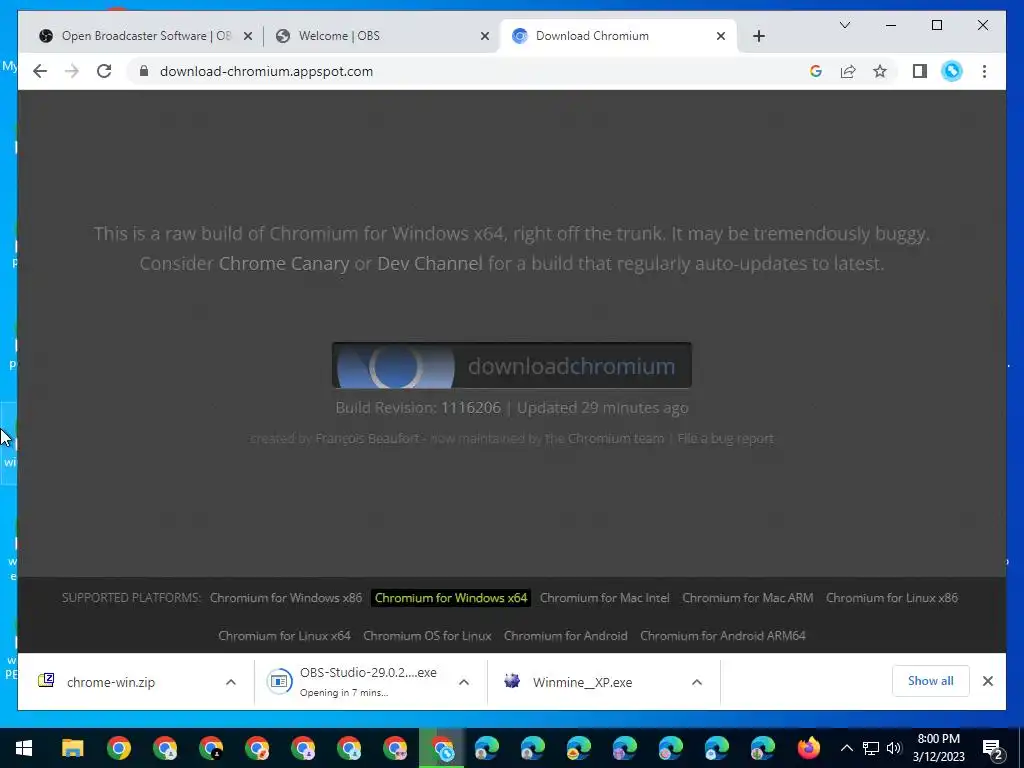The width and height of the screenshot is (1024, 768).
Task: Expand options for the OBS-Studio download
Action: point(464,682)
